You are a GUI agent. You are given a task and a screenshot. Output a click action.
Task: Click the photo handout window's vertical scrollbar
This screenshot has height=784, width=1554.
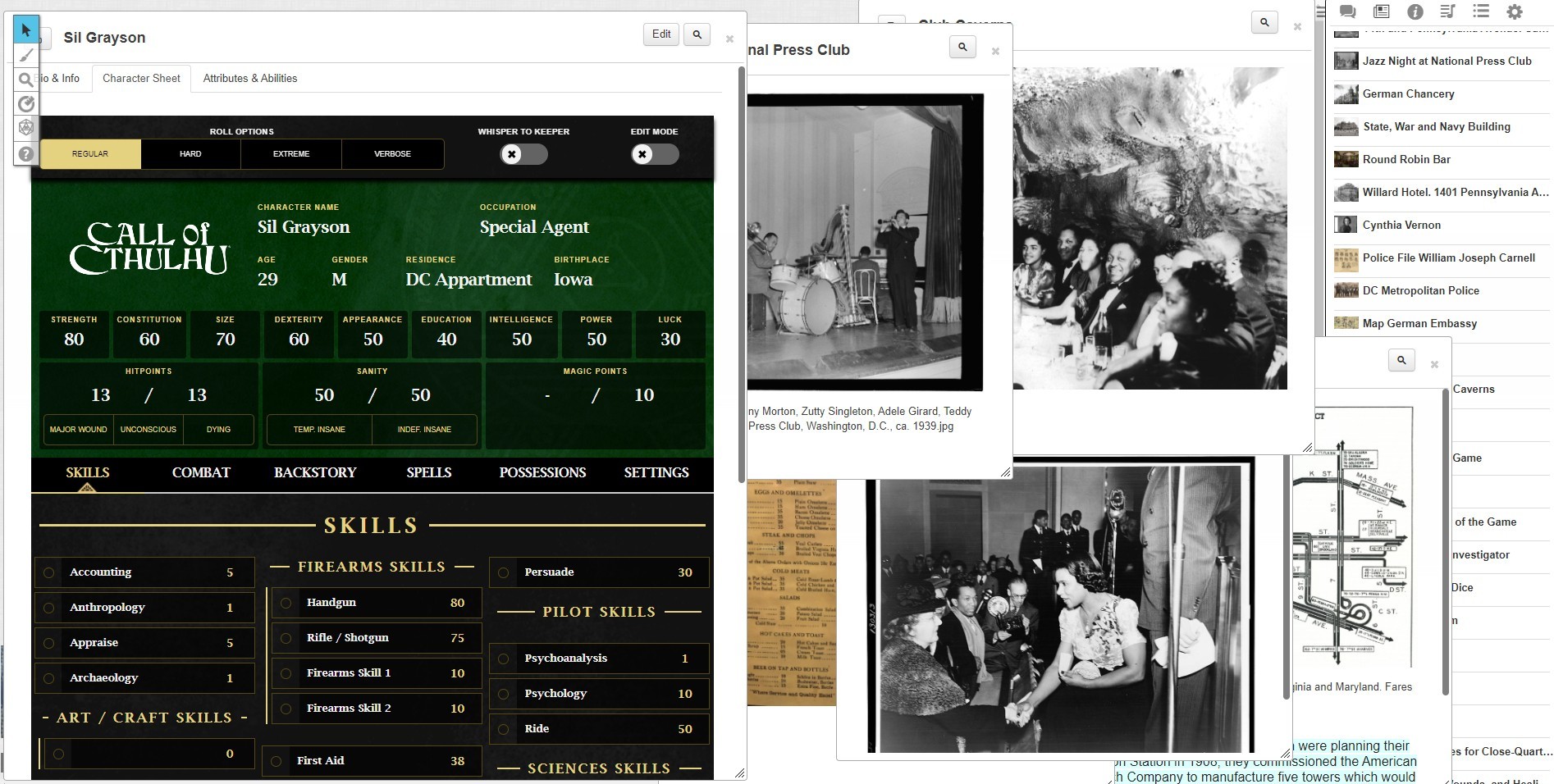1287,578
